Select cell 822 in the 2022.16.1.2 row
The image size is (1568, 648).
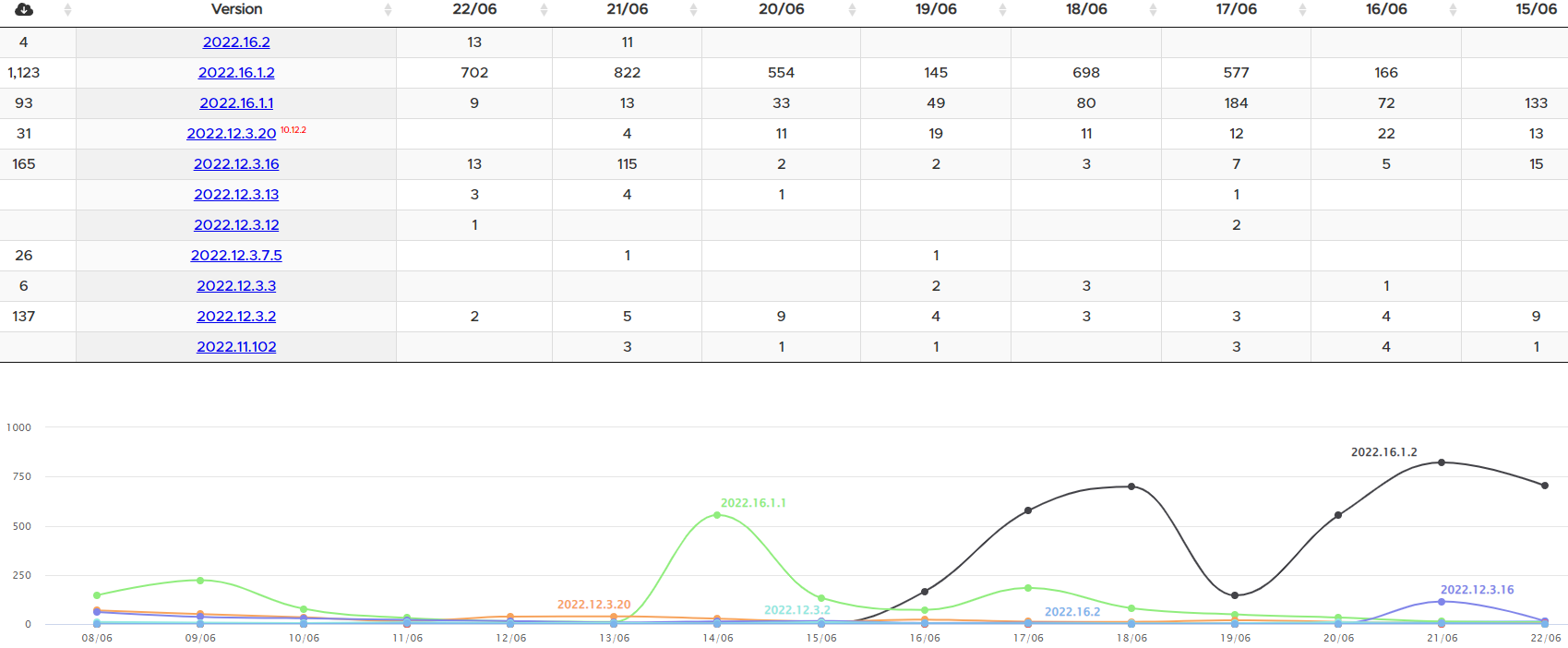628,73
